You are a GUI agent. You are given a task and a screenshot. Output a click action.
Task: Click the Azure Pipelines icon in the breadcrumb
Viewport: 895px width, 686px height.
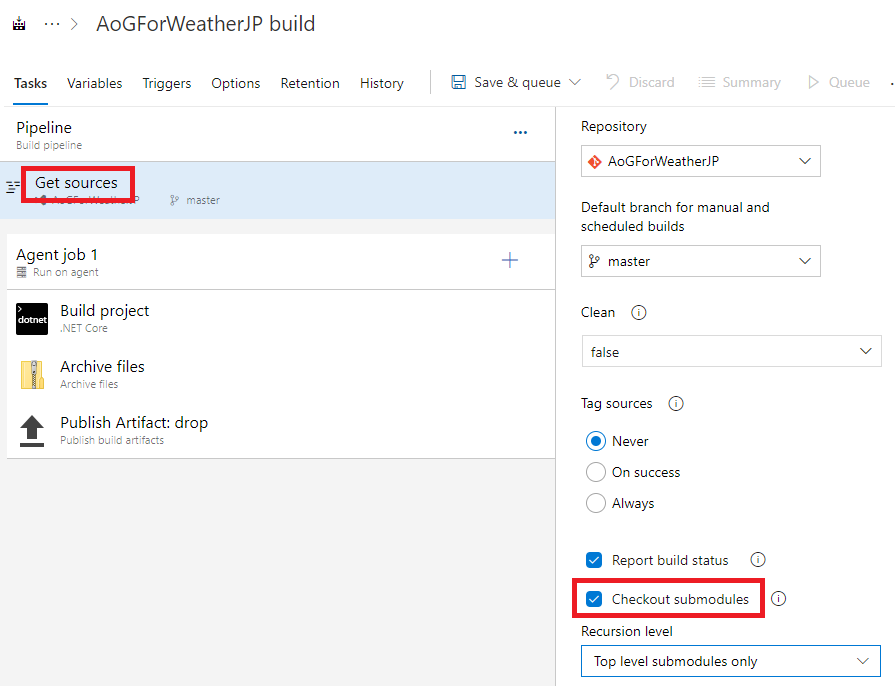pyautogui.click(x=19, y=24)
